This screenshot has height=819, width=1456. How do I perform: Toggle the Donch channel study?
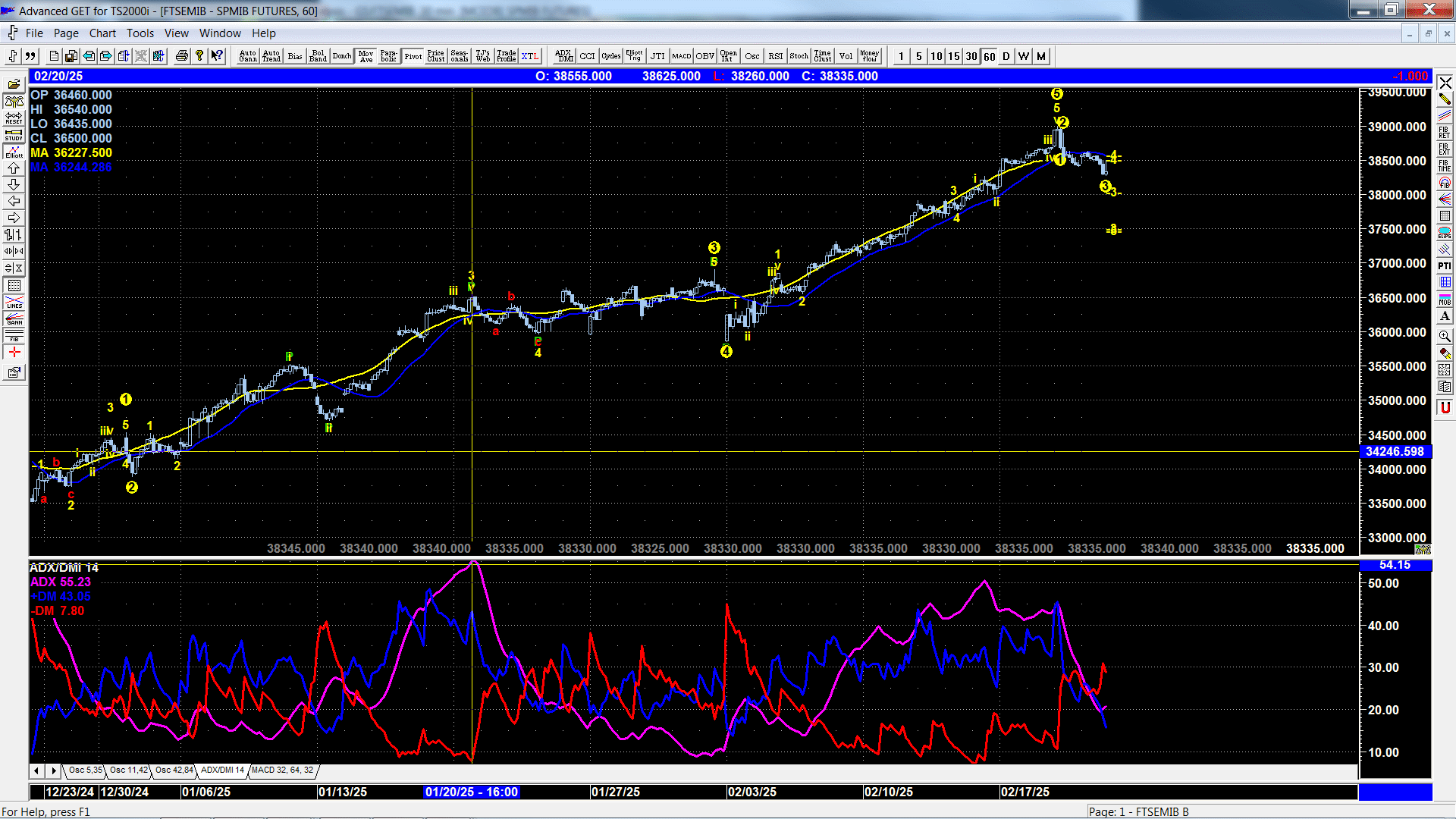click(342, 56)
